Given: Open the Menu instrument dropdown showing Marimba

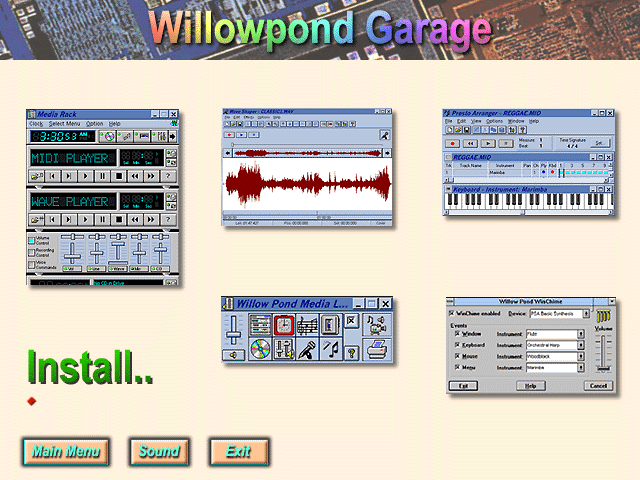Looking at the screenshot, I should pos(579,368).
